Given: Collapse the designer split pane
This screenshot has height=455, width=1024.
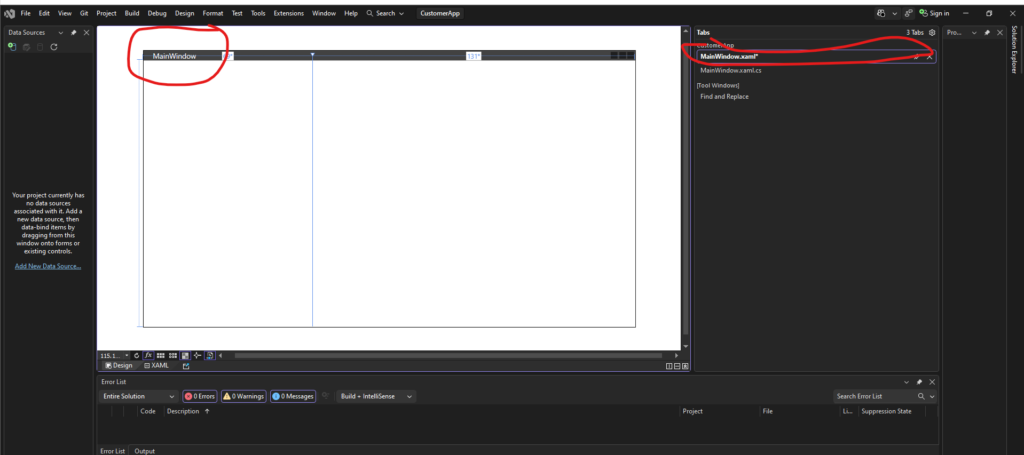Looking at the screenshot, I should point(685,366).
